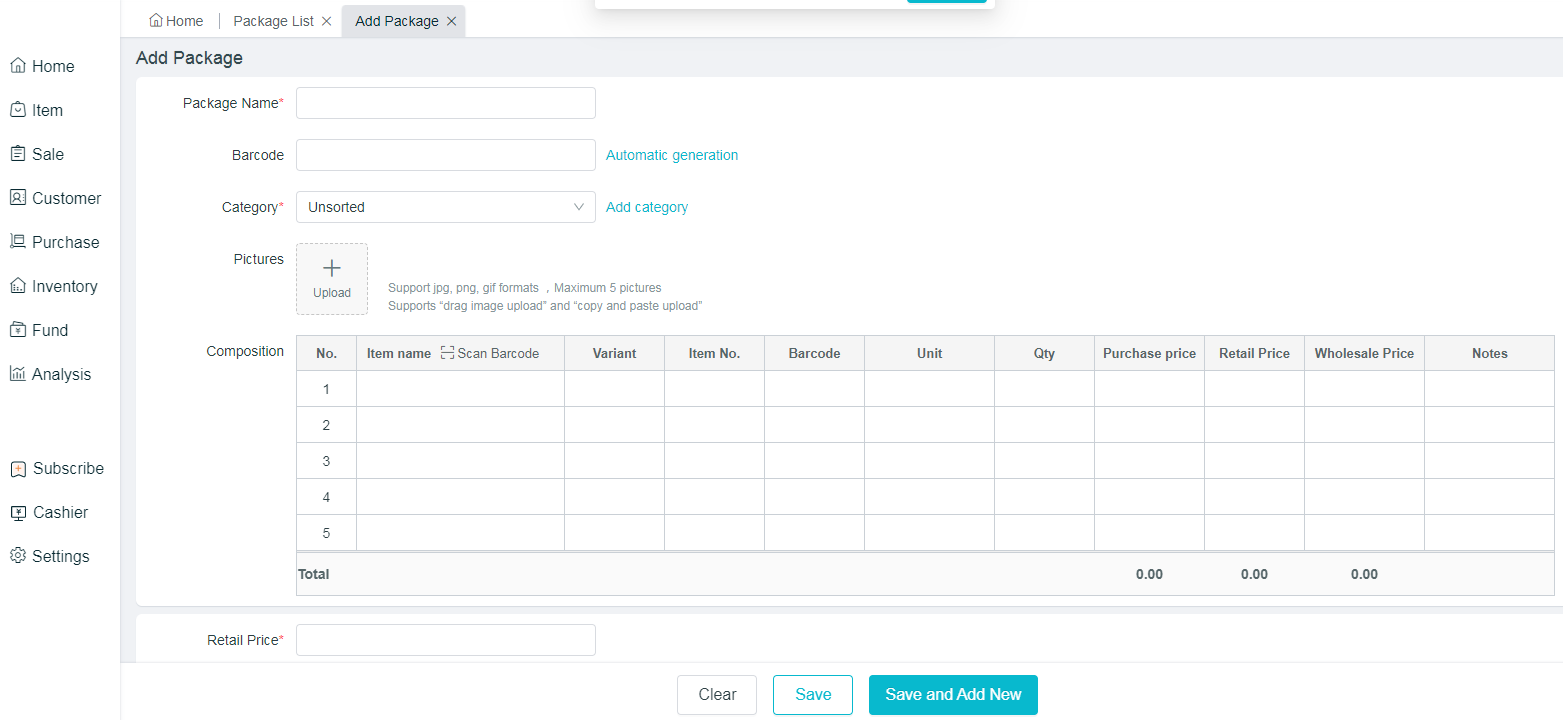
Task: Click the Analysis chart icon
Action: tap(18, 374)
